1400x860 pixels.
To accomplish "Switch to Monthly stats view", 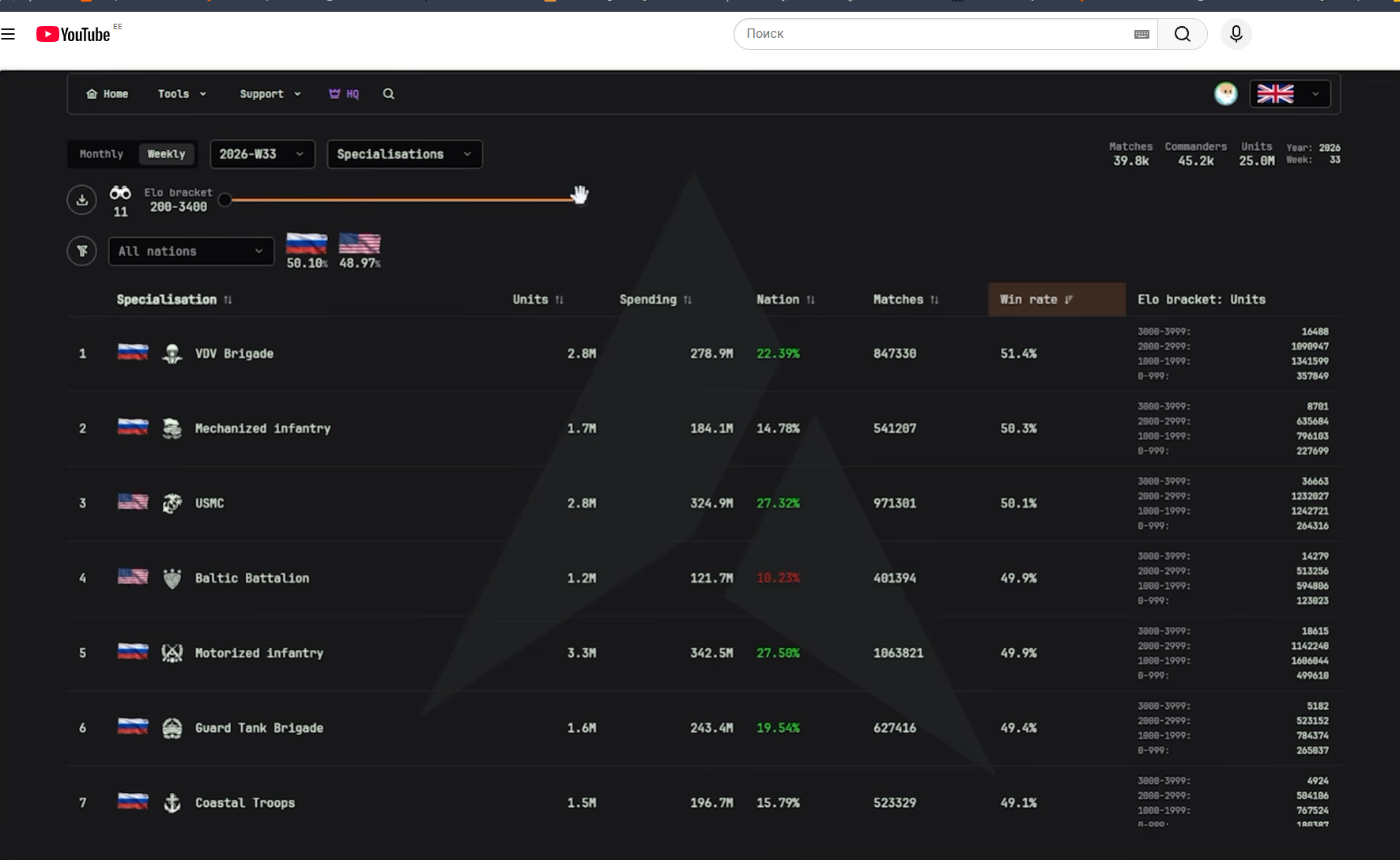I will coord(101,154).
